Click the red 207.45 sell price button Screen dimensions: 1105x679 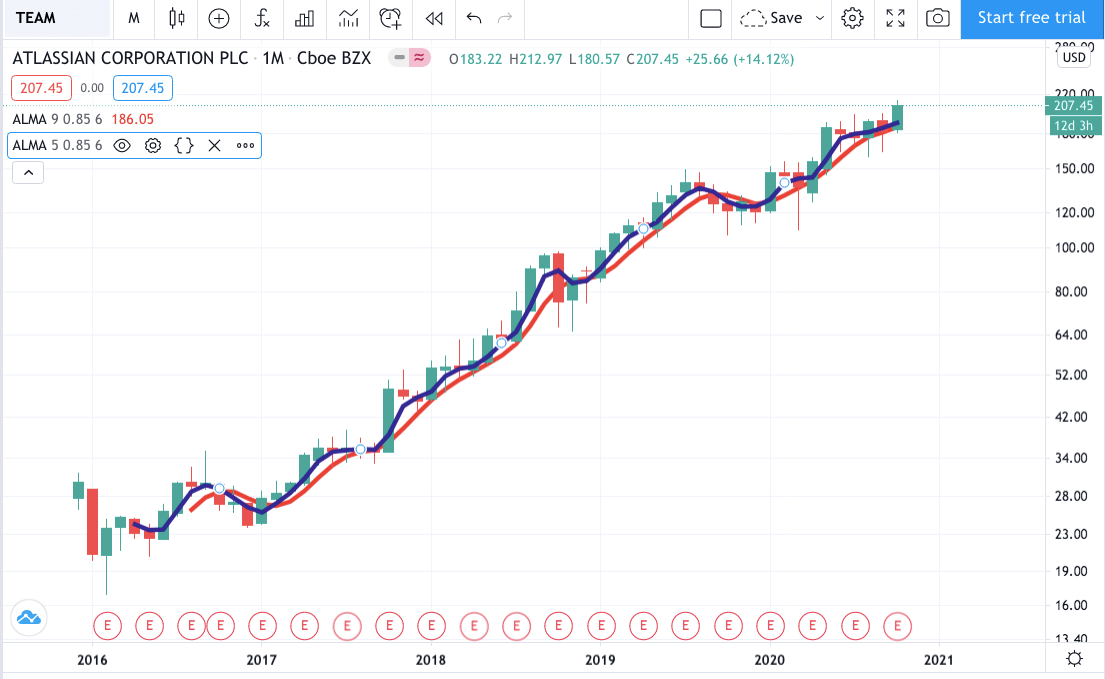click(41, 88)
